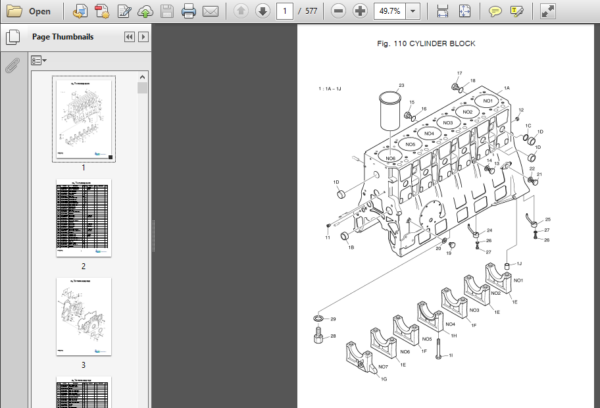Click part number 23 label
600x408 pixels.
(401, 85)
